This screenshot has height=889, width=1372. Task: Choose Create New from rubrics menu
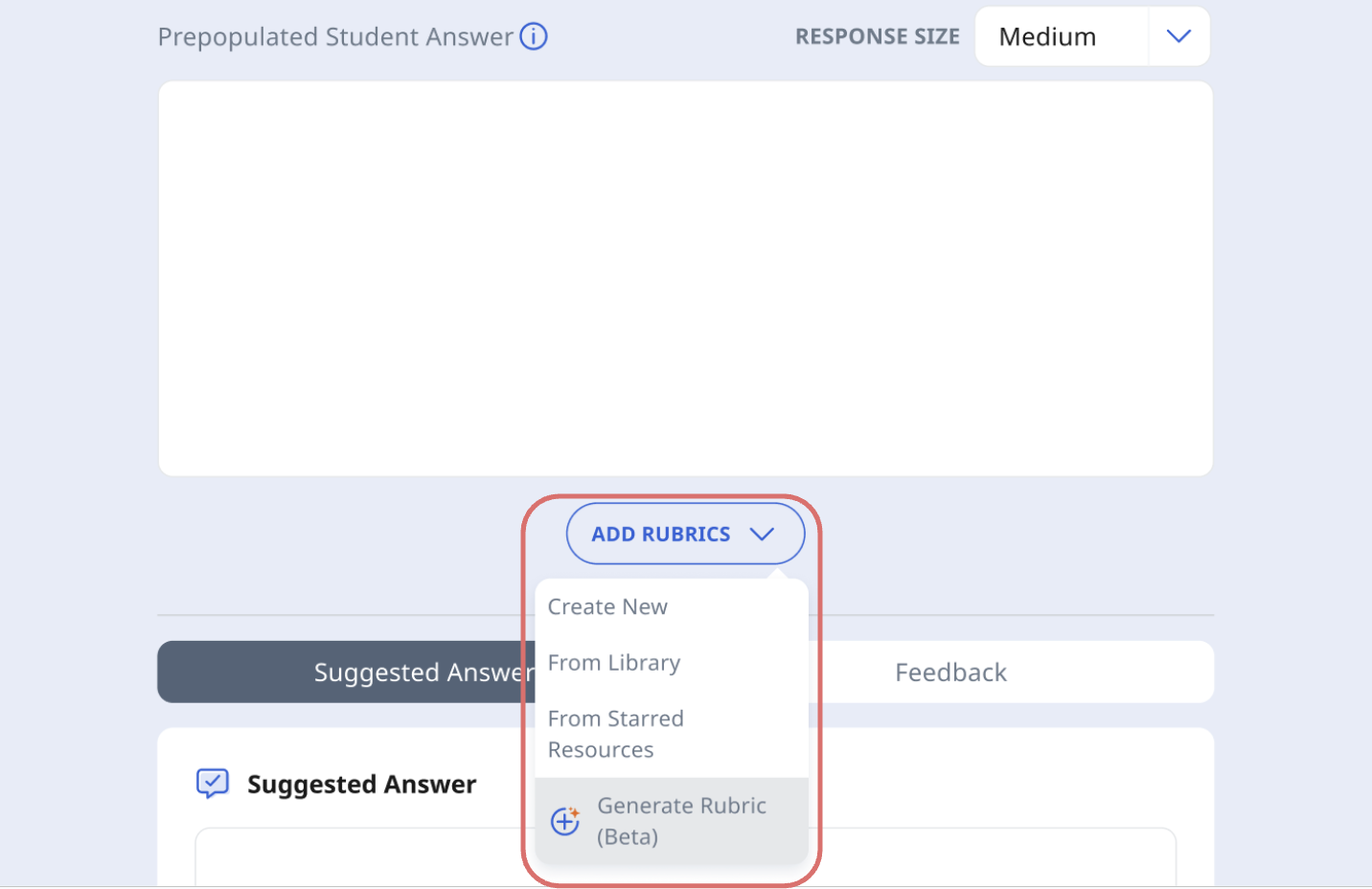coord(607,606)
